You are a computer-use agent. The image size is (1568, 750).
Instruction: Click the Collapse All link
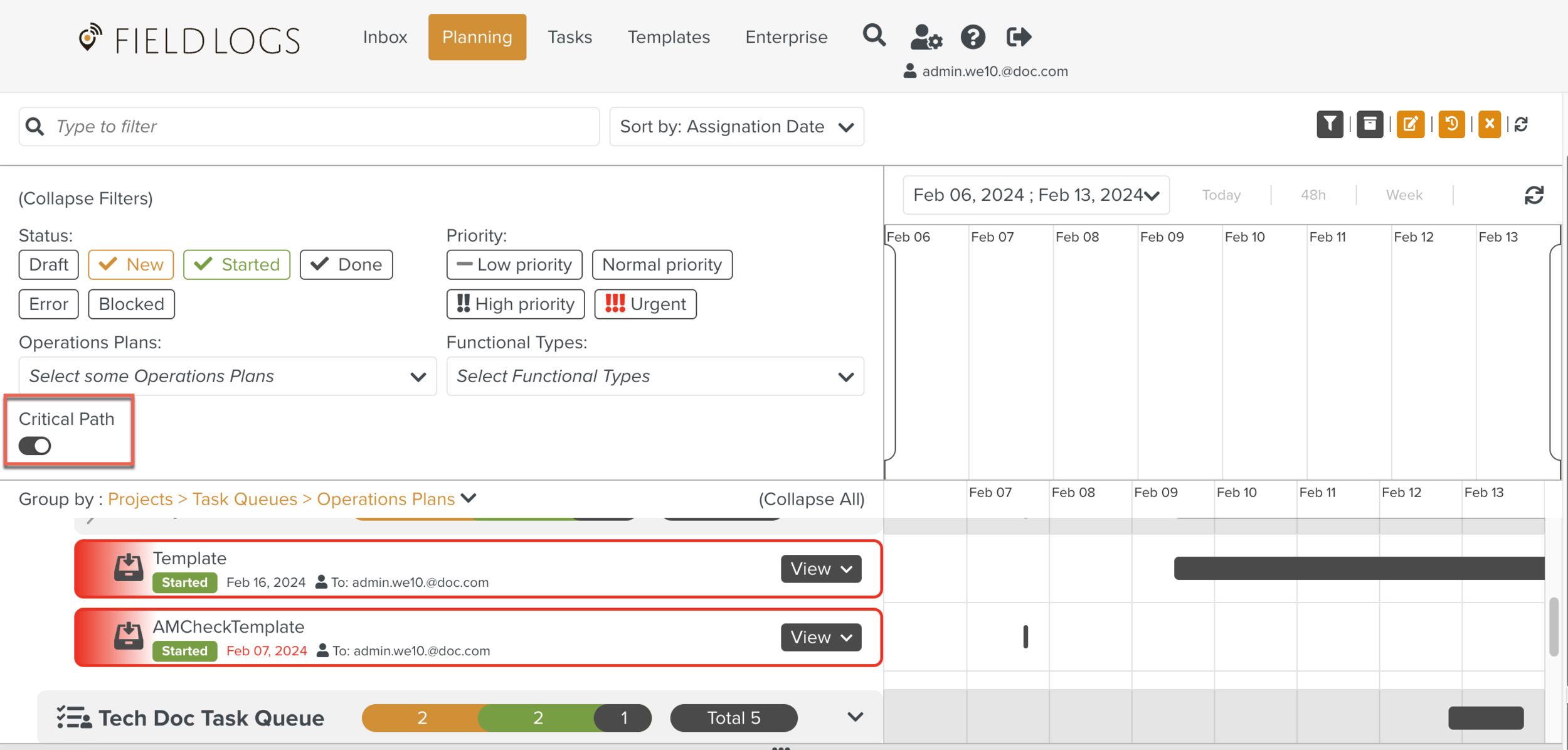pos(811,499)
